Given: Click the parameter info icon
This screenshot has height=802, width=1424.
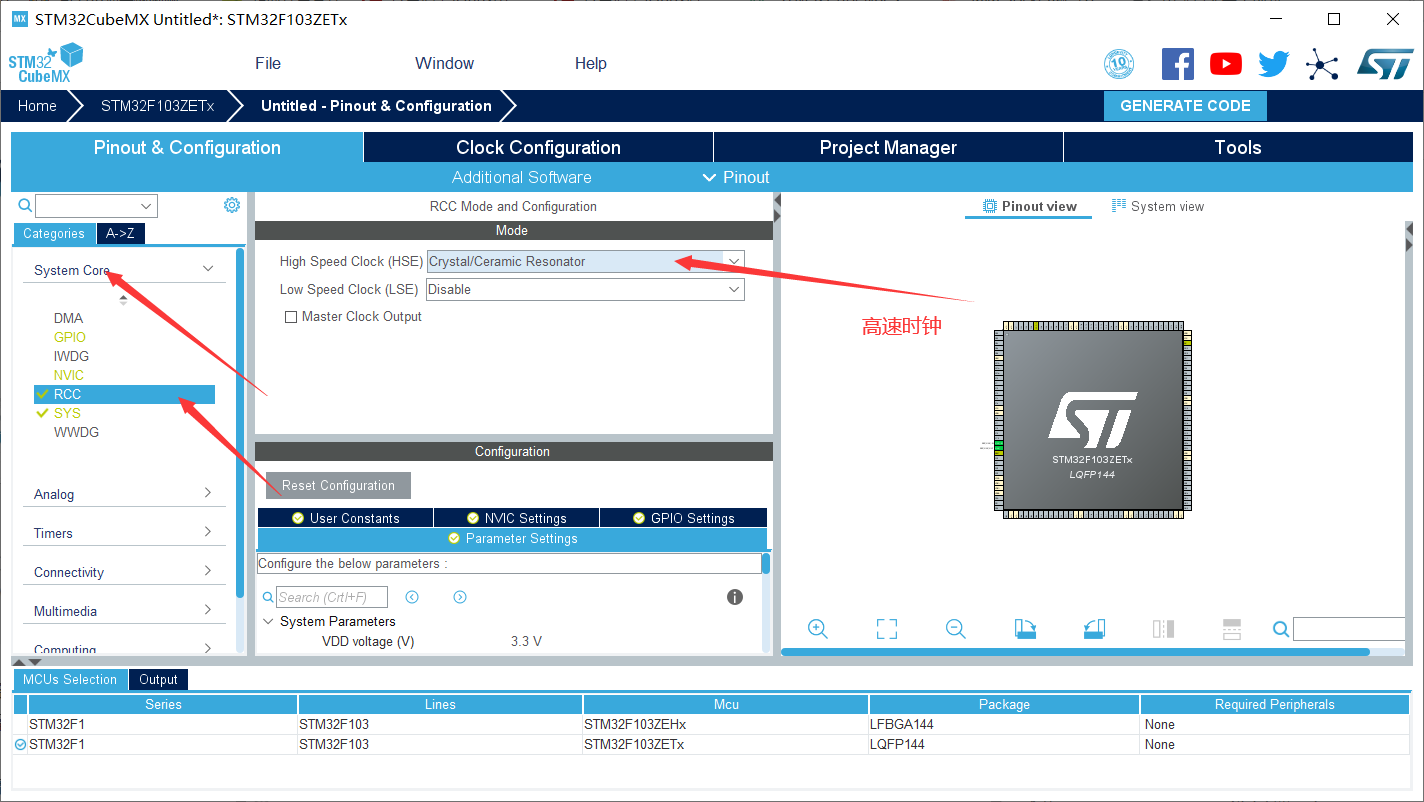Looking at the screenshot, I should 735,597.
